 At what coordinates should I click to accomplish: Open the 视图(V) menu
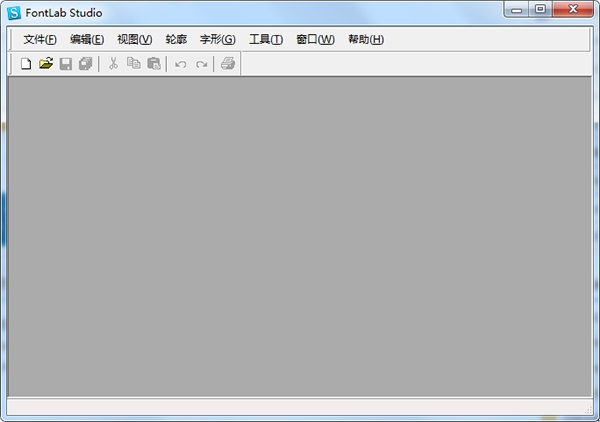[x=134, y=39]
